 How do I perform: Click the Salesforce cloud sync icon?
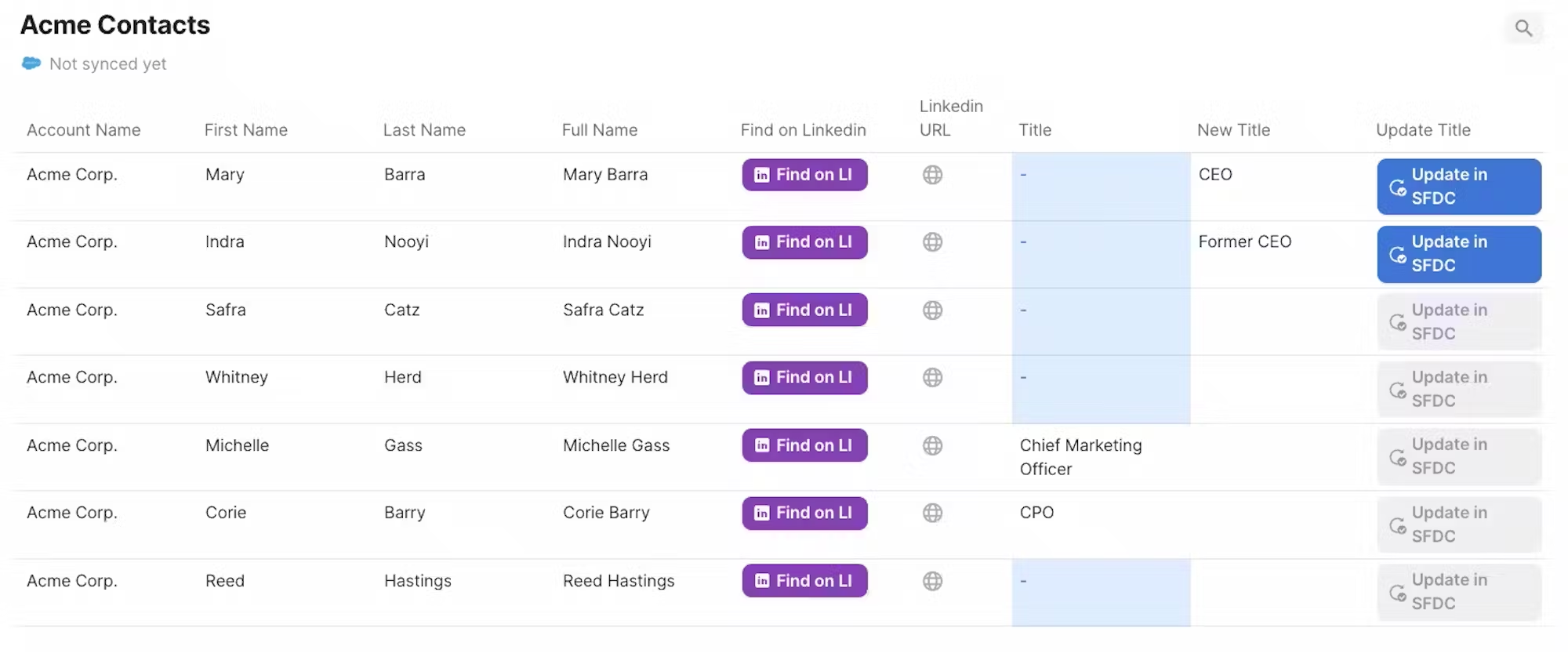pyautogui.click(x=31, y=64)
